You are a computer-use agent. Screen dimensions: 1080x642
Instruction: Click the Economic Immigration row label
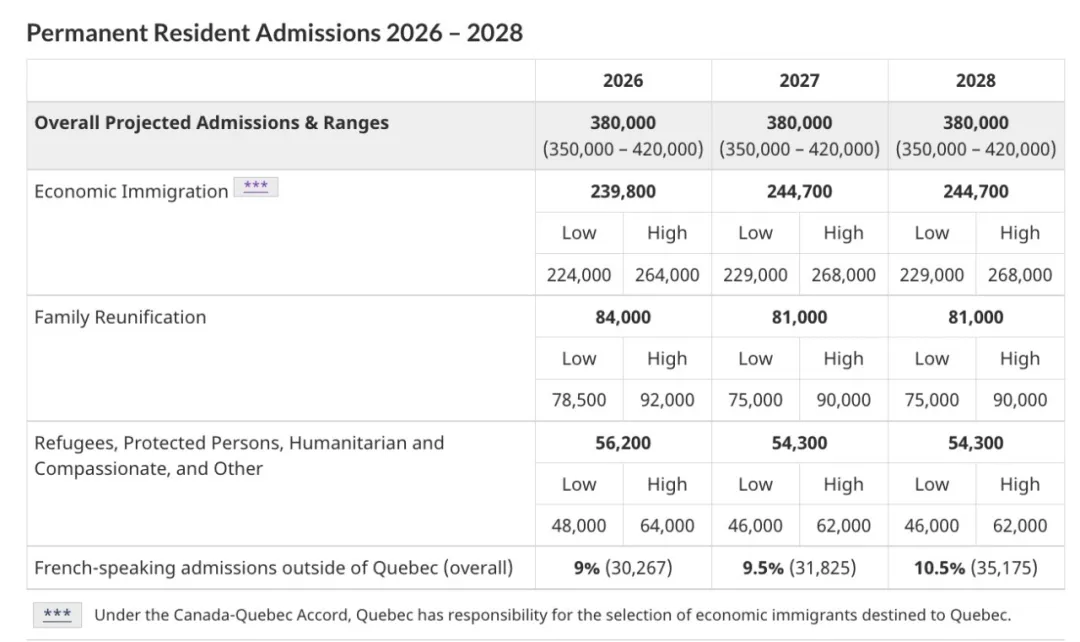pos(131,192)
